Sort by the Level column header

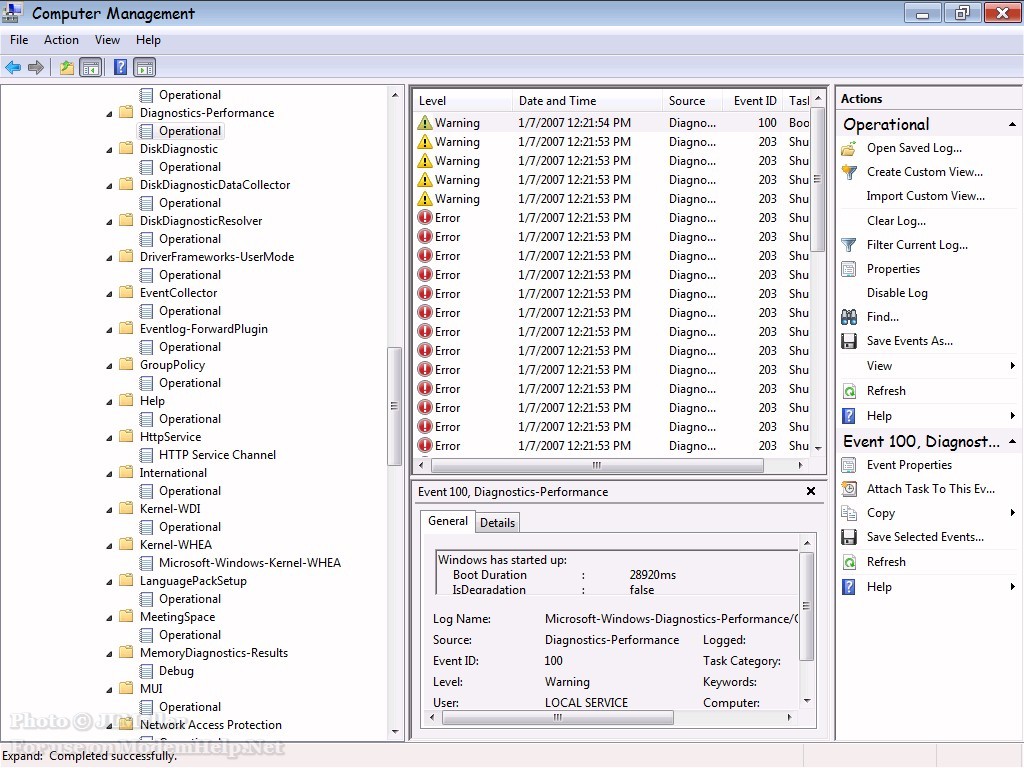tap(462, 101)
